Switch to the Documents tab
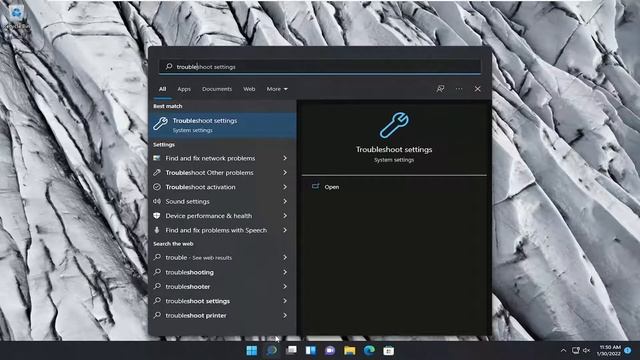The width and height of the screenshot is (640, 360). pyautogui.click(x=217, y=89)
